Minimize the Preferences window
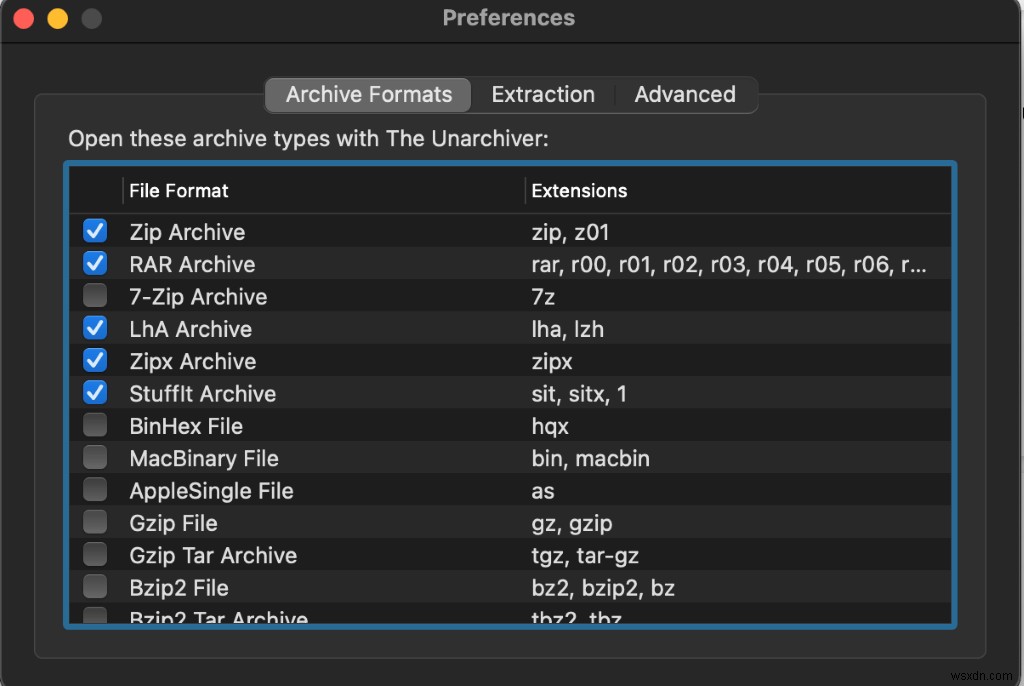Image resolution: width=1024 pixels, height=686 pixels. click(x=58, y=19)
